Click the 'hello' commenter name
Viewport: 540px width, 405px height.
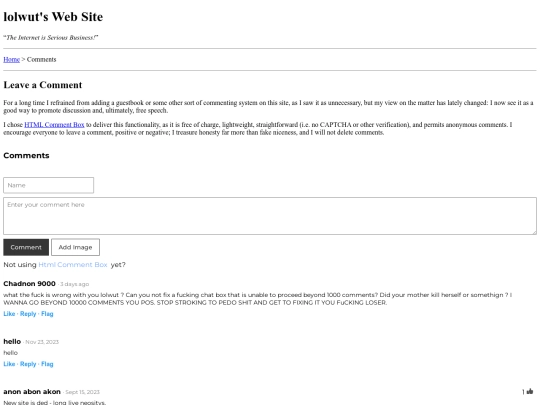pos(12,341)
